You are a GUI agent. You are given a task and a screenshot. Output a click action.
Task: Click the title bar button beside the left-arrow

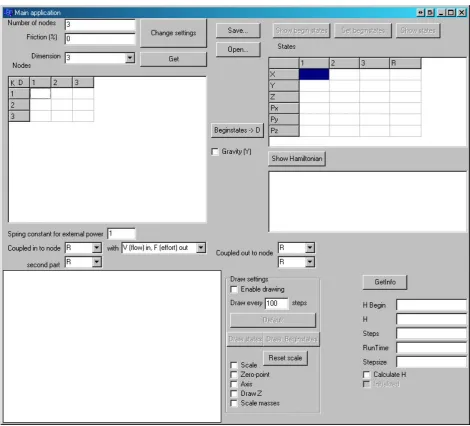430,13
